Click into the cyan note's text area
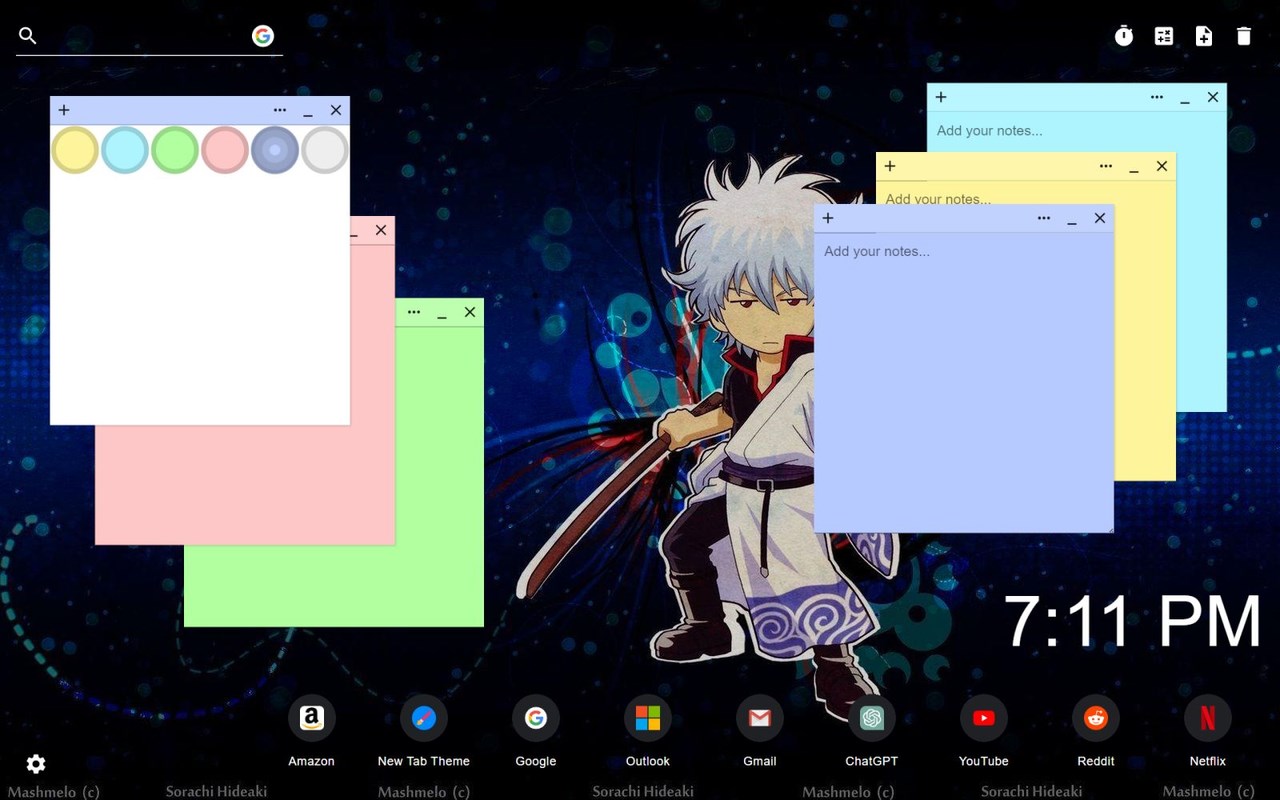 [1076, 131]
